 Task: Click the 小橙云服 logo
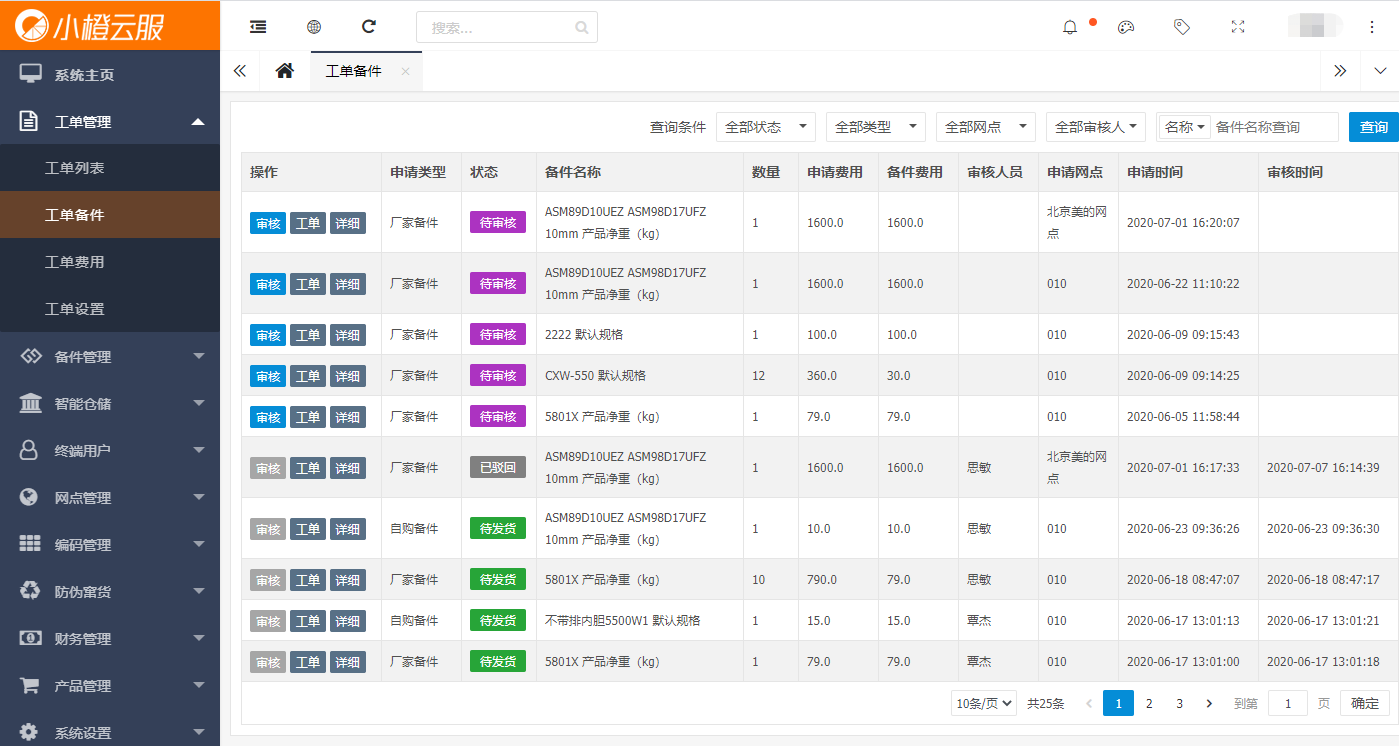point(90,26)
